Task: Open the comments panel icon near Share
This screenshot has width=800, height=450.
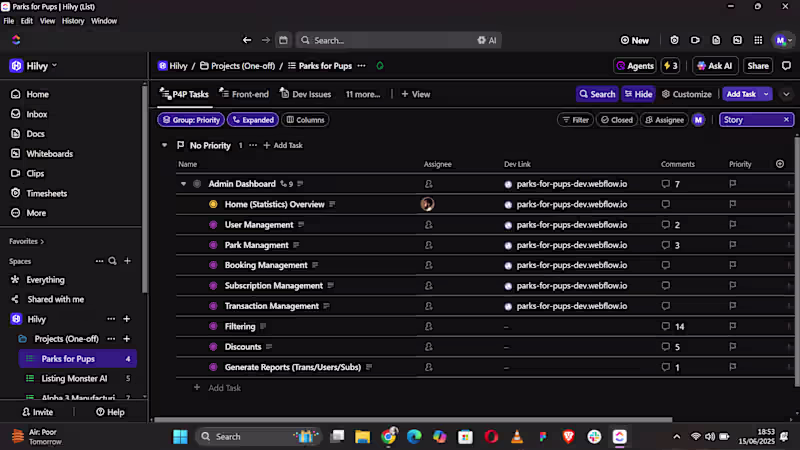Action: [786, 66]
